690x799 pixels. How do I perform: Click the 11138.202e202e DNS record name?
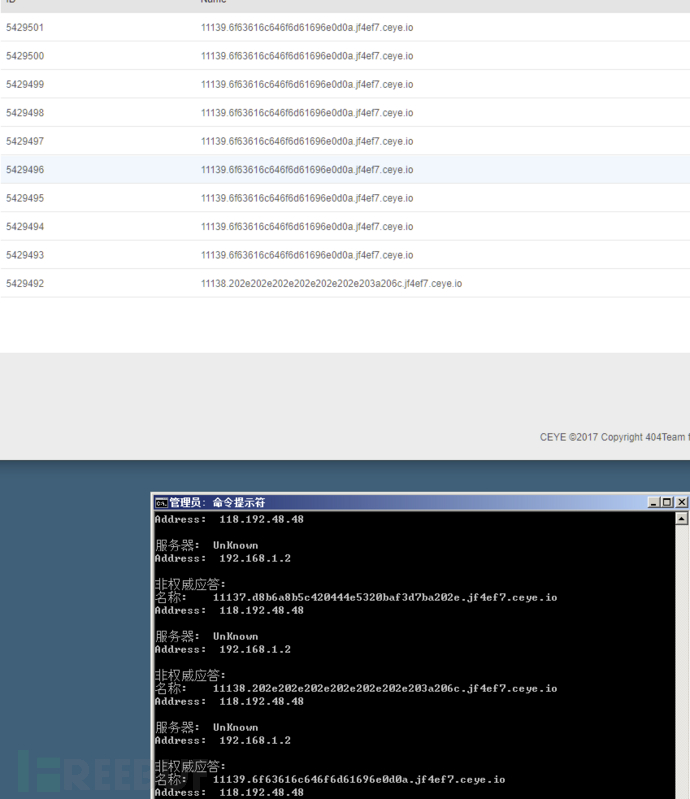pyautogui.click(x=331, y=283)
